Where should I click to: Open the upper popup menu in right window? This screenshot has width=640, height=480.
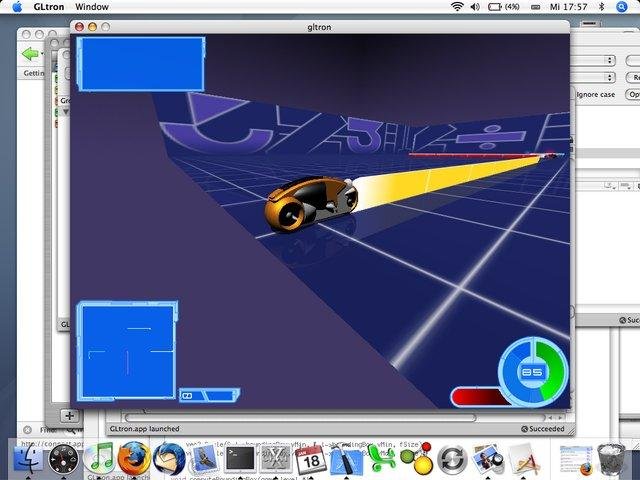[x=593, y=60]
